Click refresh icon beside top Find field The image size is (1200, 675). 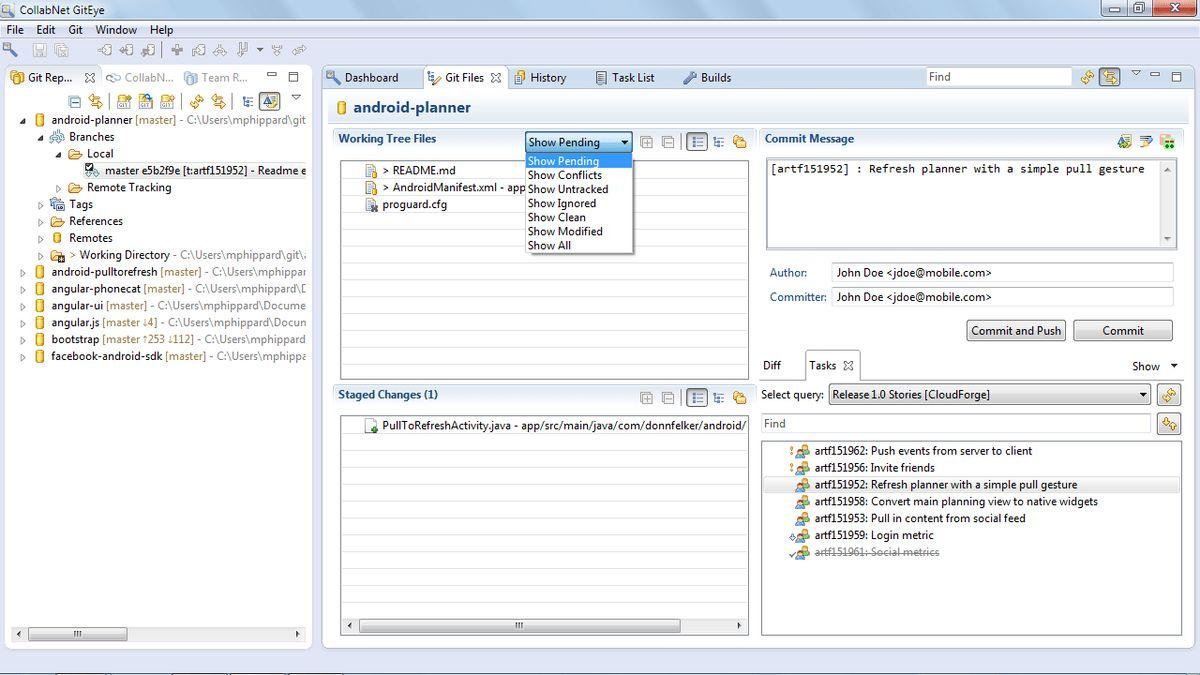click(1087, 77)
